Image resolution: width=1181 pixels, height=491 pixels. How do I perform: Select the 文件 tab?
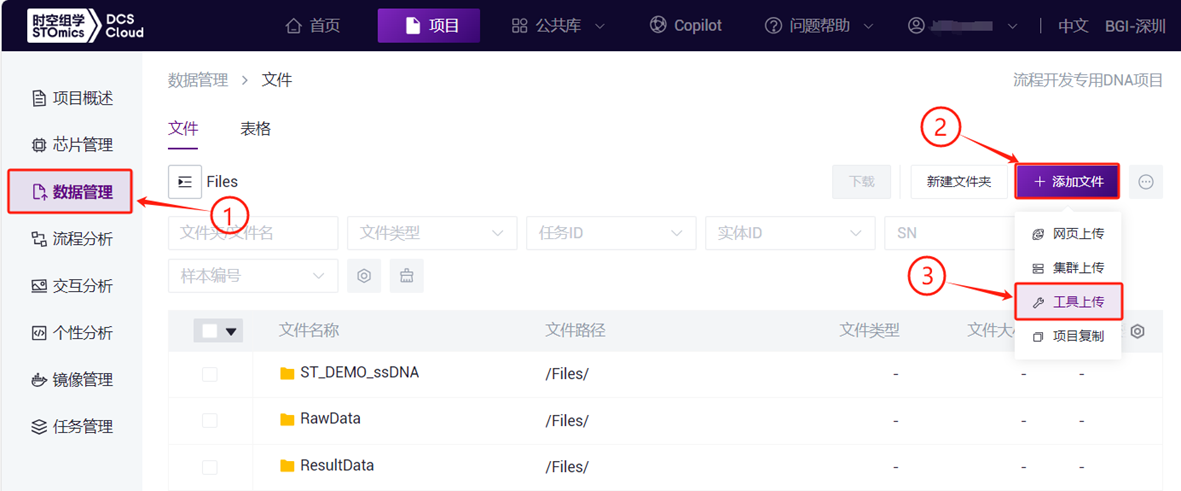click(x=182, y=129)
